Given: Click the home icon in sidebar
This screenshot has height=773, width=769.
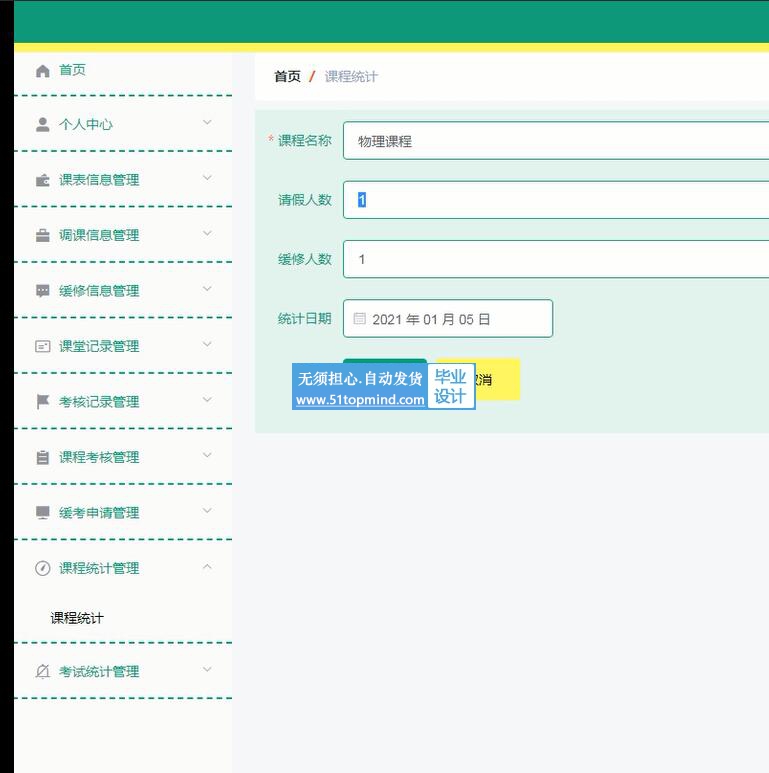Looking at the screenshot, I should (42, 70).
